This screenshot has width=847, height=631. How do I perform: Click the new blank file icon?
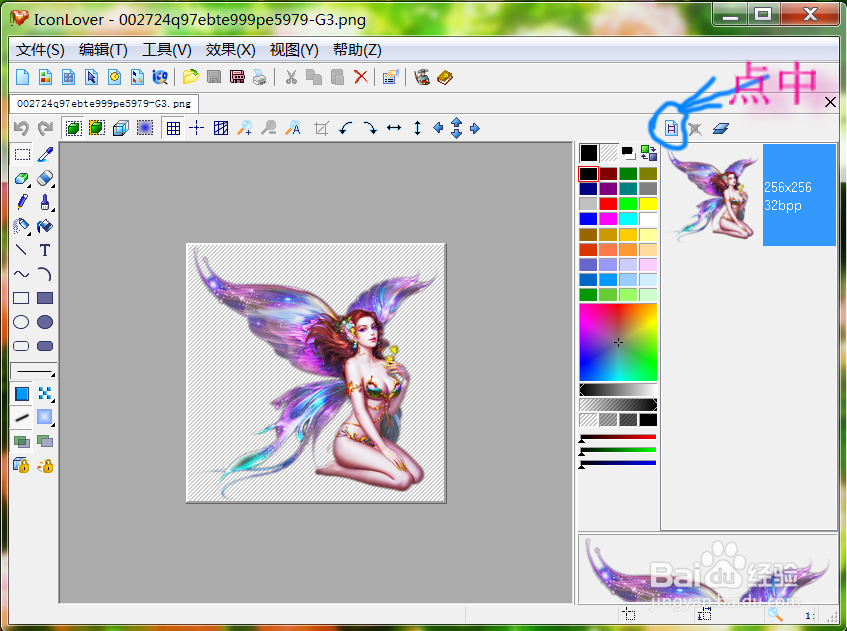23,77
